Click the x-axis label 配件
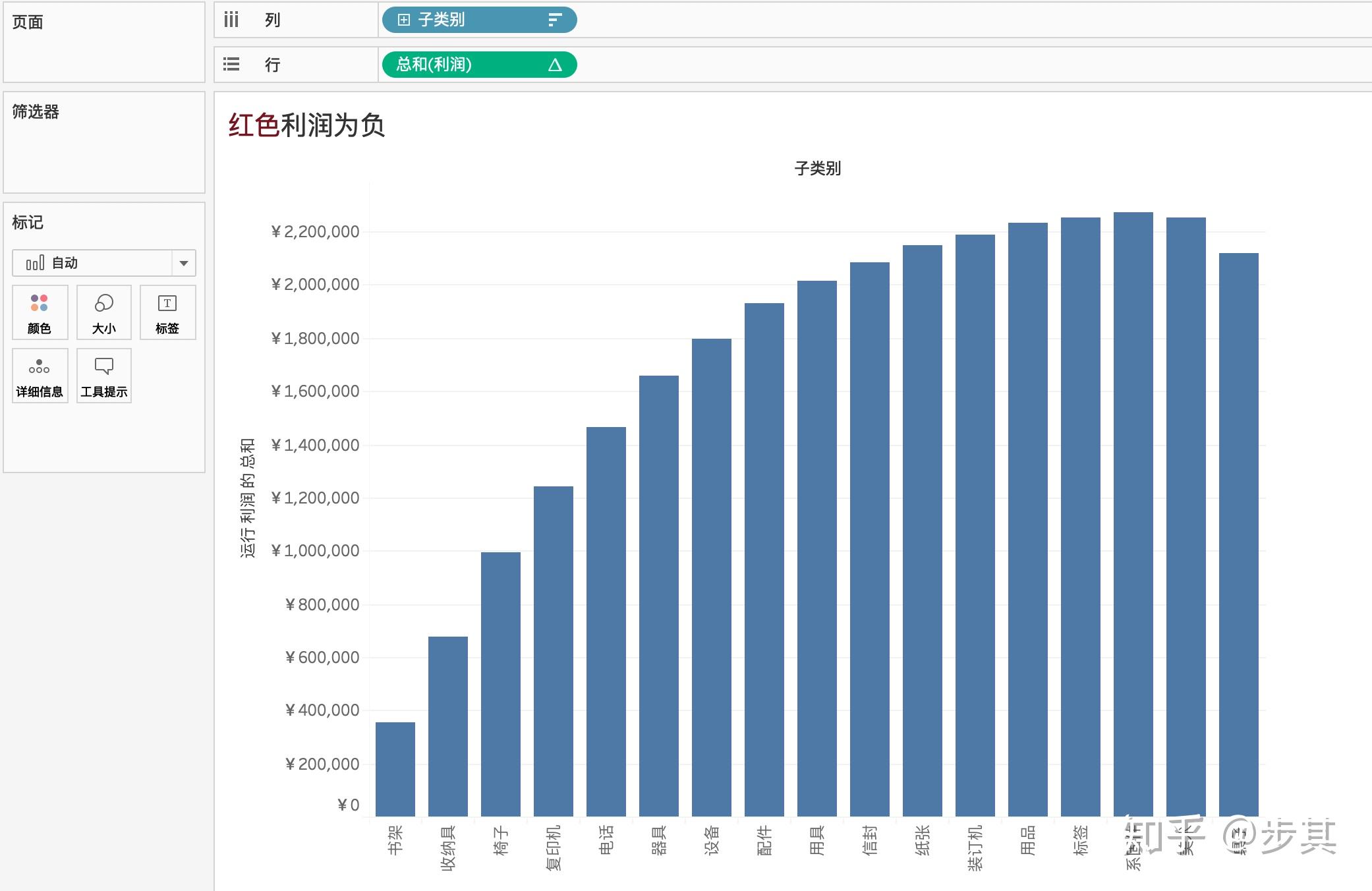 (764, 840)
